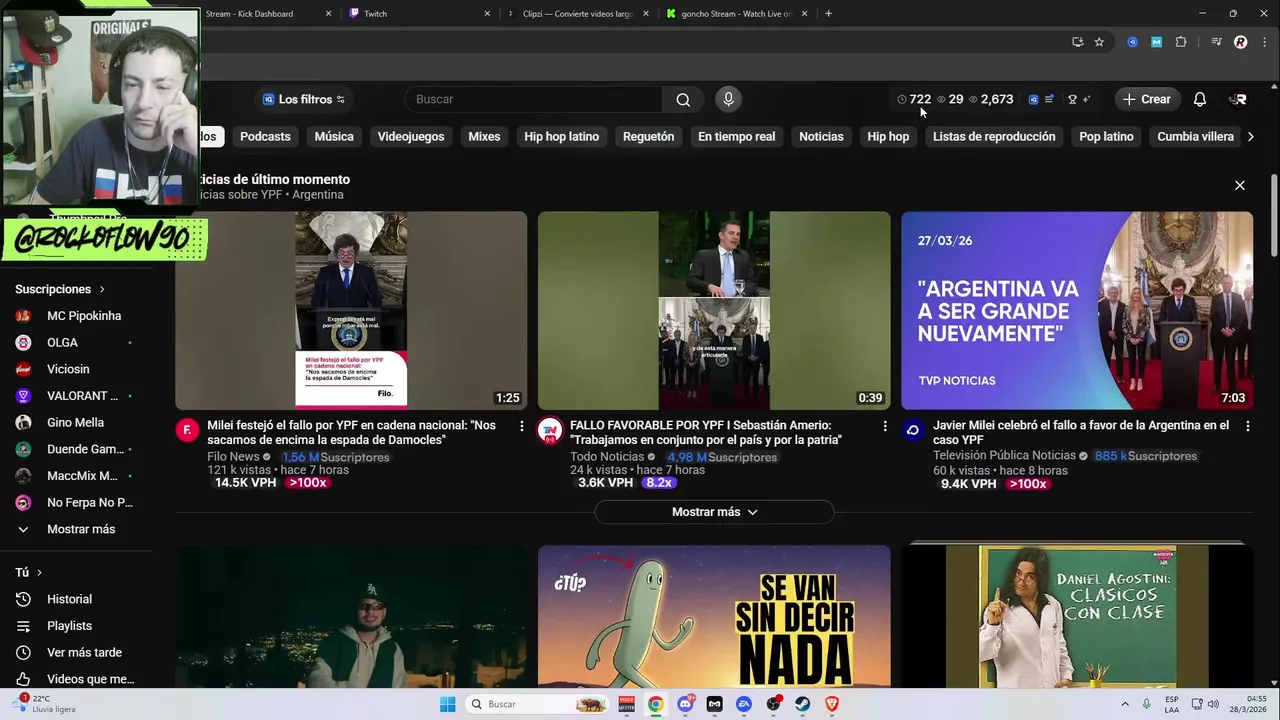Screen dimensions: 1280x720
Task: Open YouTube account avatar menu
Action: click(1239, 99)
